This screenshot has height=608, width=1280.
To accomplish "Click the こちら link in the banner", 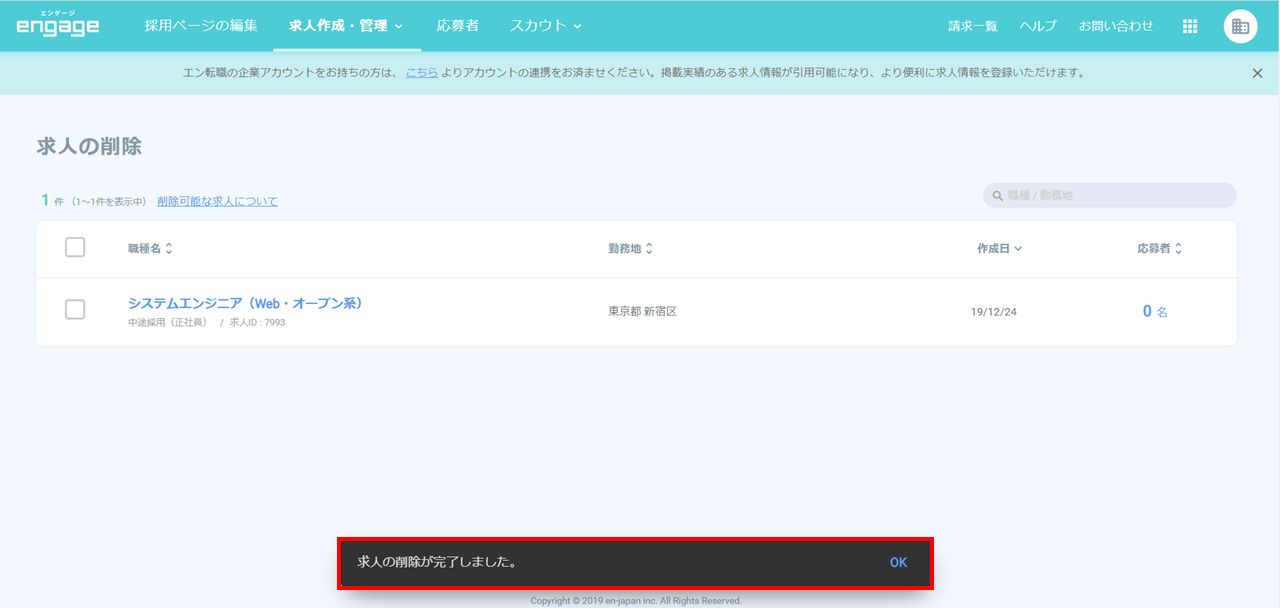I will pos(421,73).
